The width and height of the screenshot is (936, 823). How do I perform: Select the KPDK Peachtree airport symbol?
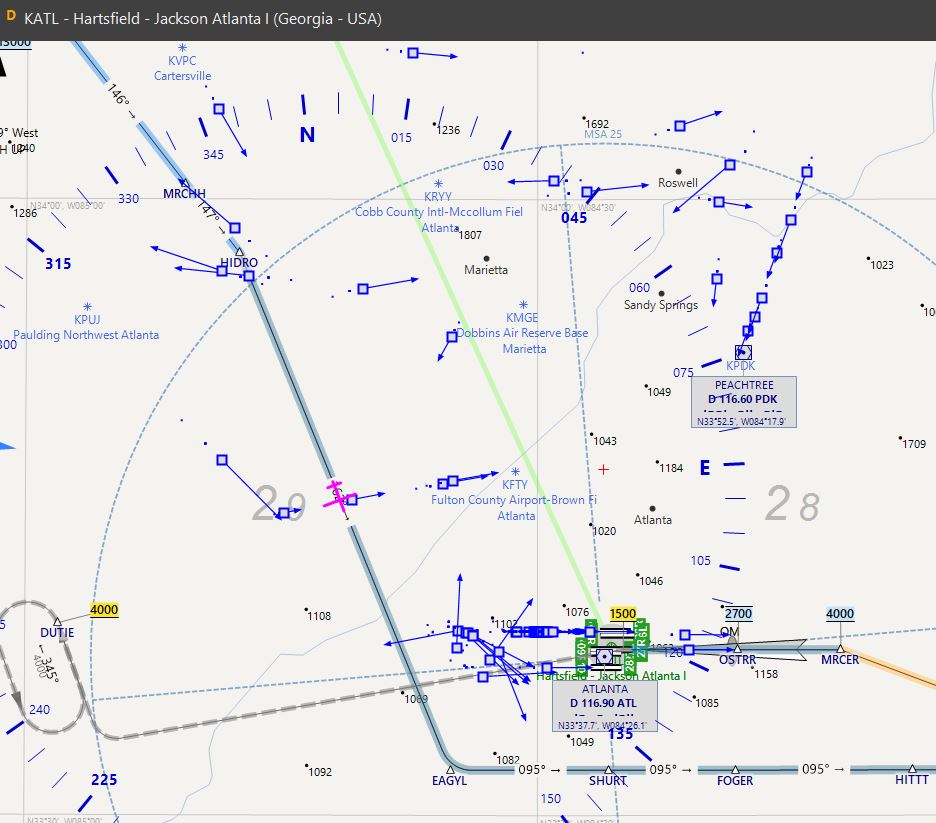[742, 352]
